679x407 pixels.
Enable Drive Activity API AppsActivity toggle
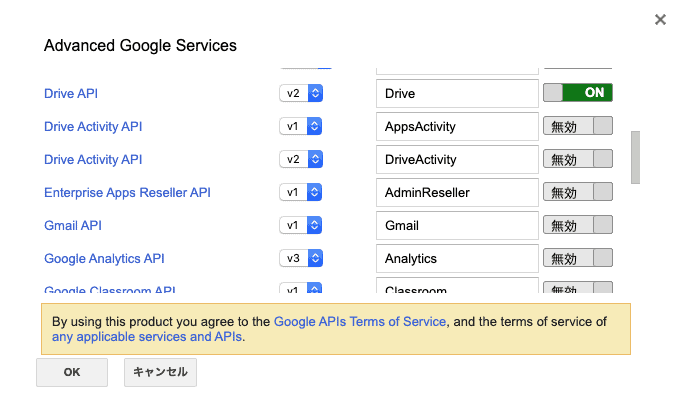coord(577,126)
